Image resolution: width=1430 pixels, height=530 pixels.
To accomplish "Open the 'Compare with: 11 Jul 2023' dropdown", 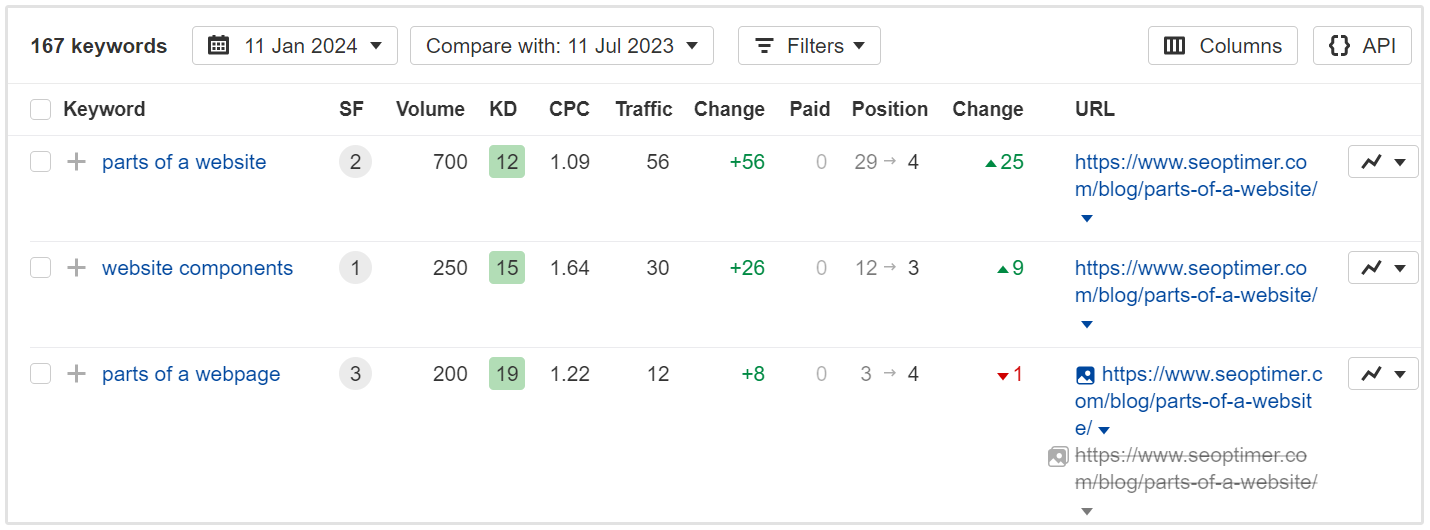I will tap(561, 46).
